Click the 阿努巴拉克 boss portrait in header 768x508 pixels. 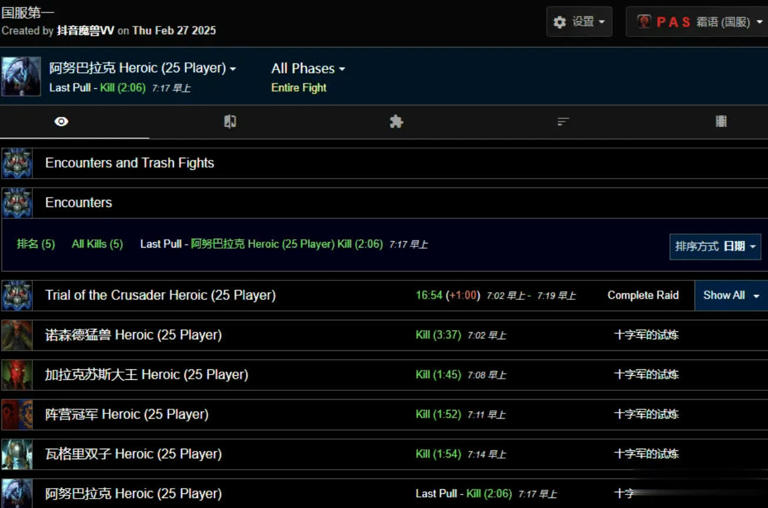pos(21,76)
